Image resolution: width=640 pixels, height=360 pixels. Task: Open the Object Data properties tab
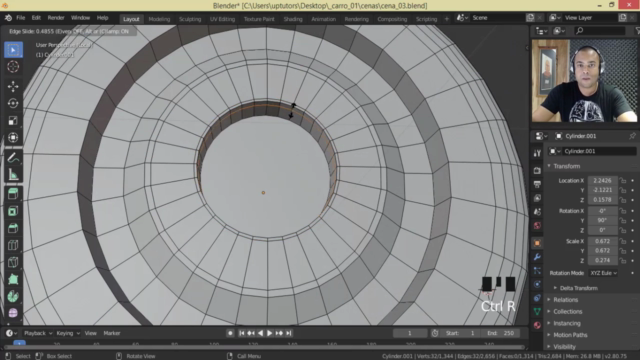tap(537, 311)
